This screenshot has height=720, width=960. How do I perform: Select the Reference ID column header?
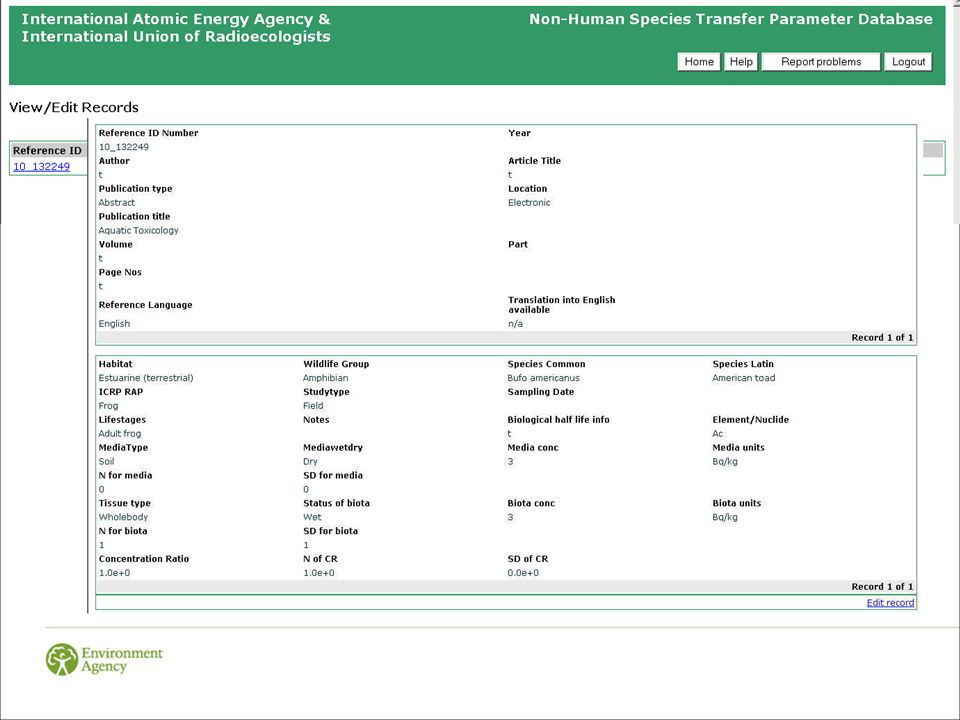point(47,151)
